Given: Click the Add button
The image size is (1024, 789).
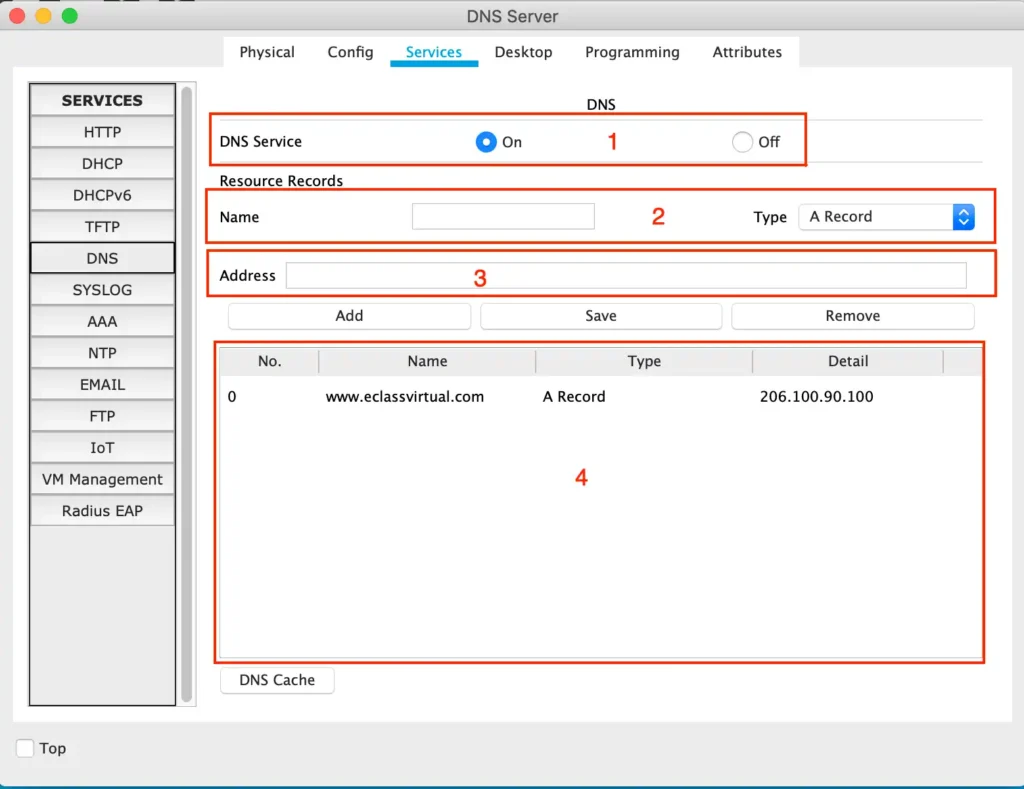Looking at the screenshot, I should [349, 316].
